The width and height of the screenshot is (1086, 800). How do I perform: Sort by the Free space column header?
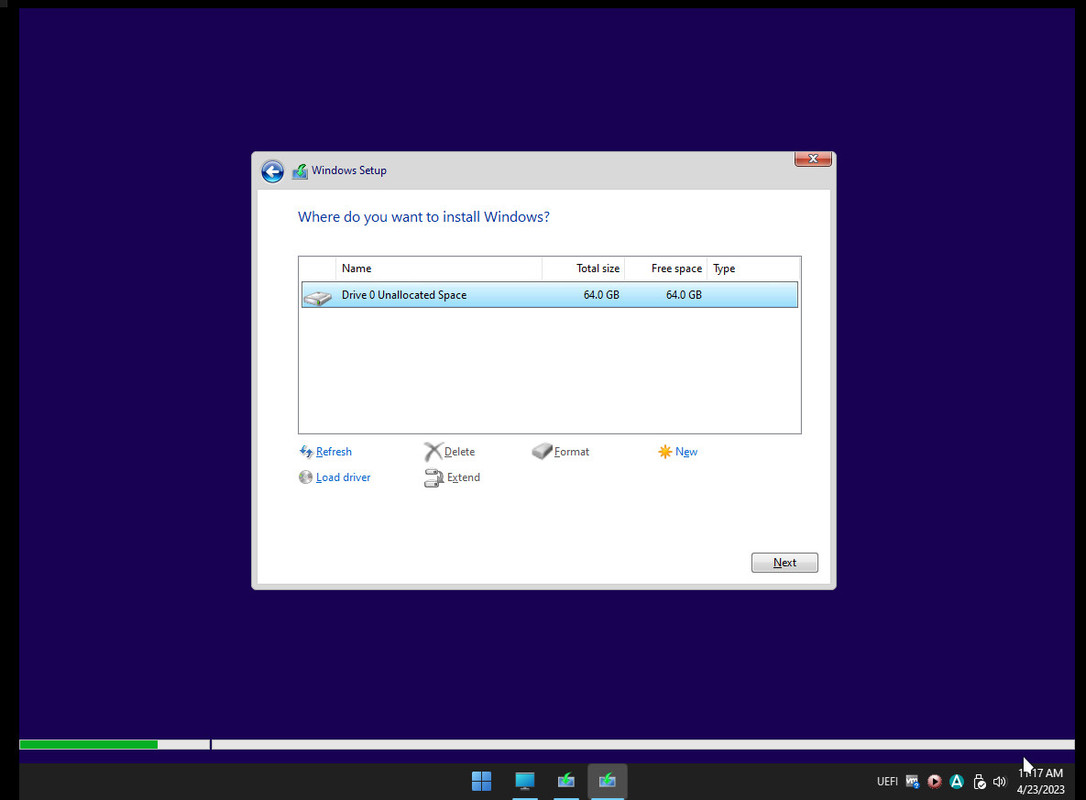coord(666,269)
